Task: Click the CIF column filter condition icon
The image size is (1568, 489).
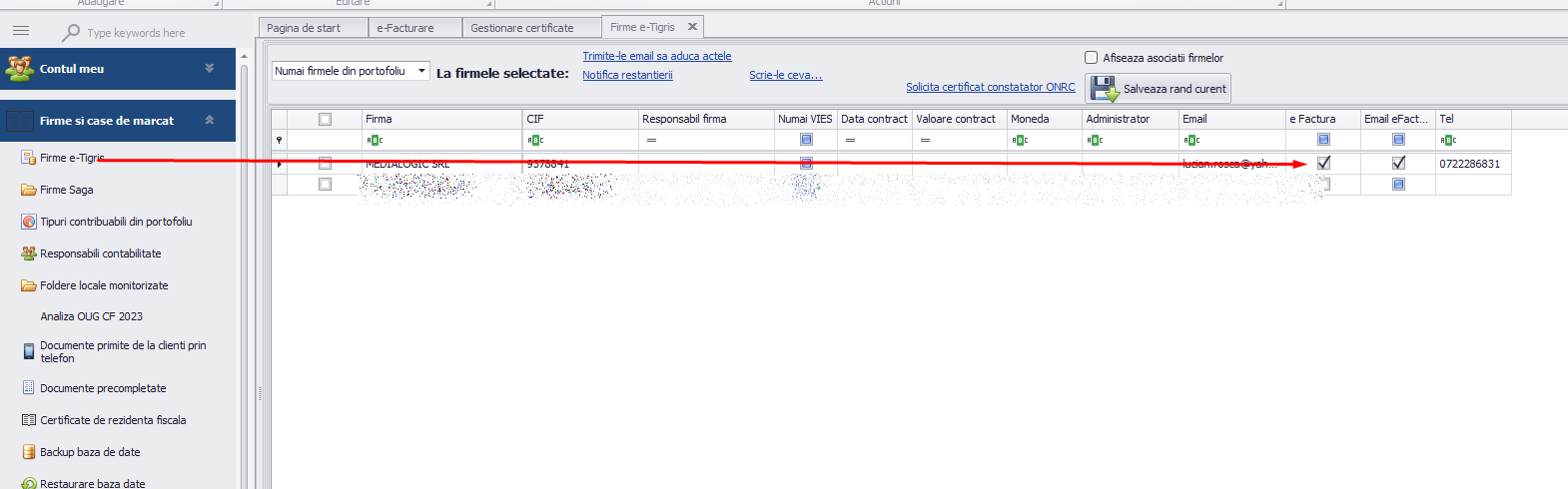Action: [535, 141]
